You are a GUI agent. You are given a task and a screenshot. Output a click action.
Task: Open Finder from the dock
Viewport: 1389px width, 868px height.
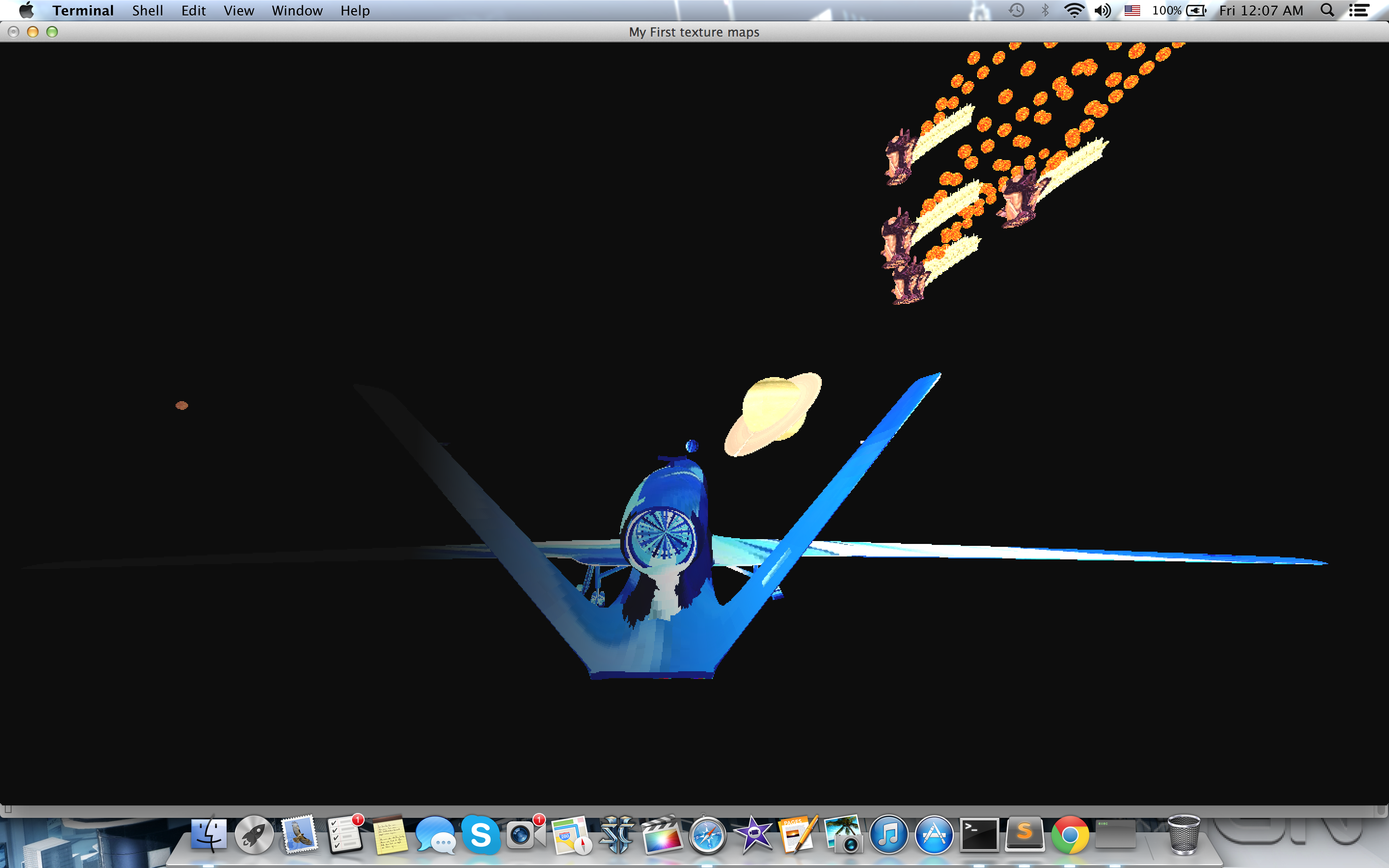(208, 835)
